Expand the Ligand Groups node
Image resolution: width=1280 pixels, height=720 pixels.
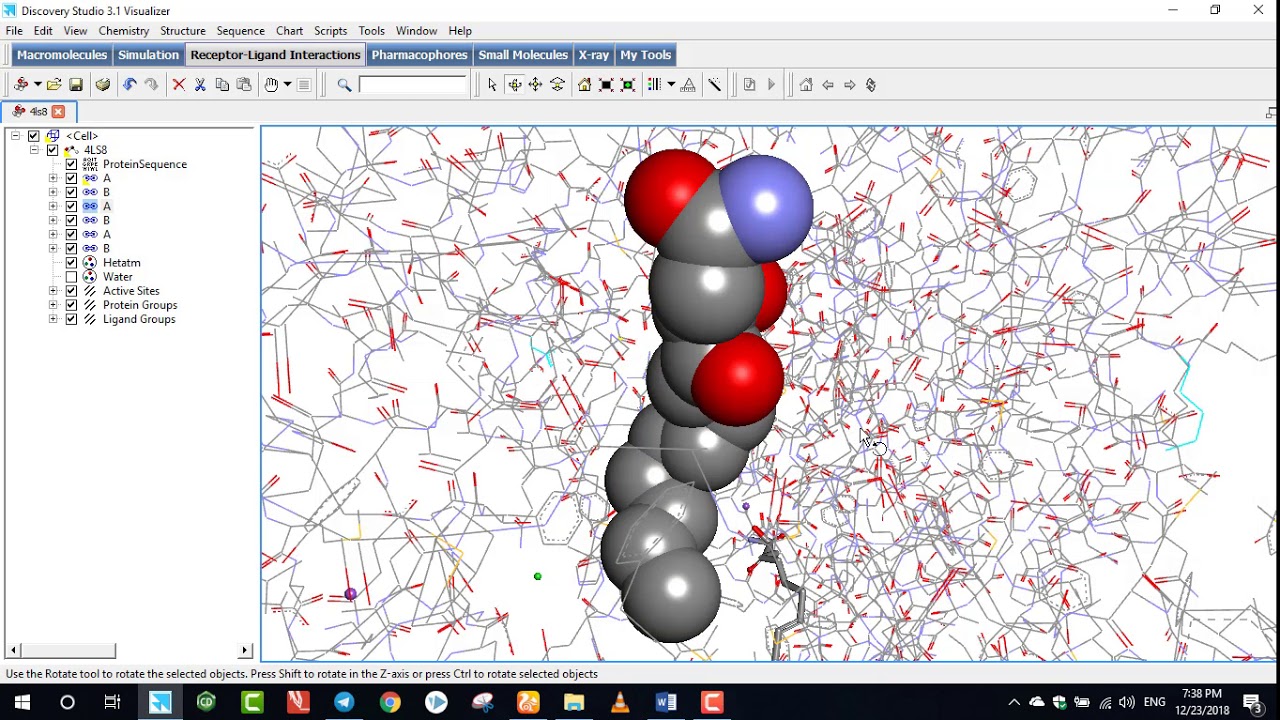(53, 319)
